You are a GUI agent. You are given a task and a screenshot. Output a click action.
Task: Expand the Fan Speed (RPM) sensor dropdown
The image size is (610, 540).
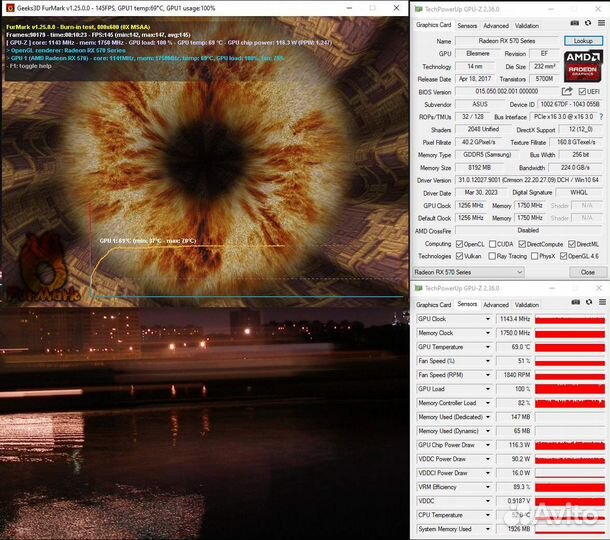click(527, 374)
